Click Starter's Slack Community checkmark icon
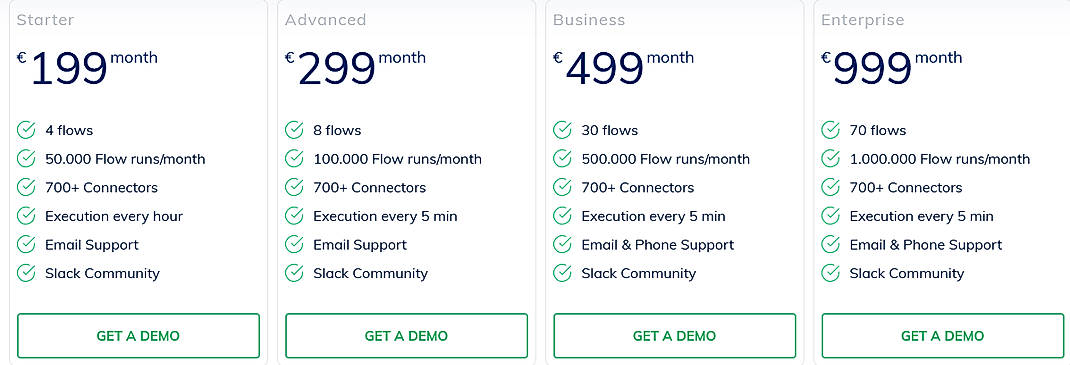1070x365 pixels. click(26, 273)
